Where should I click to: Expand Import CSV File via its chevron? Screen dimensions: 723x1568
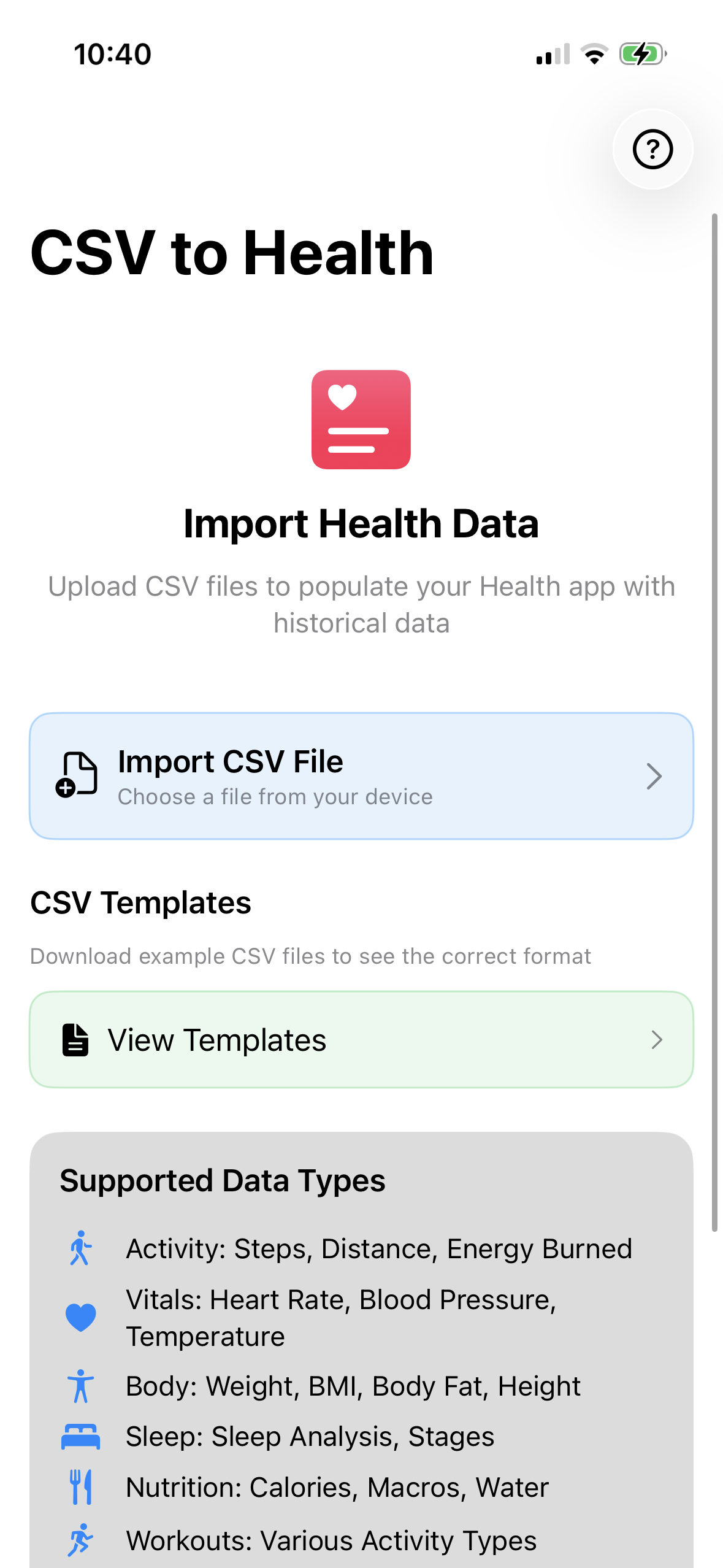tap(654, 776)
